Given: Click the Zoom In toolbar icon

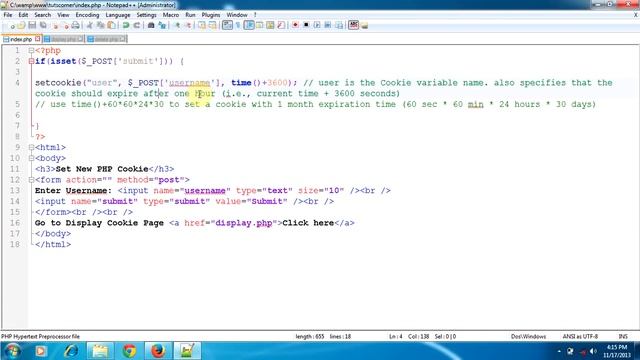Looking at the screenshot, I should 177,25.
